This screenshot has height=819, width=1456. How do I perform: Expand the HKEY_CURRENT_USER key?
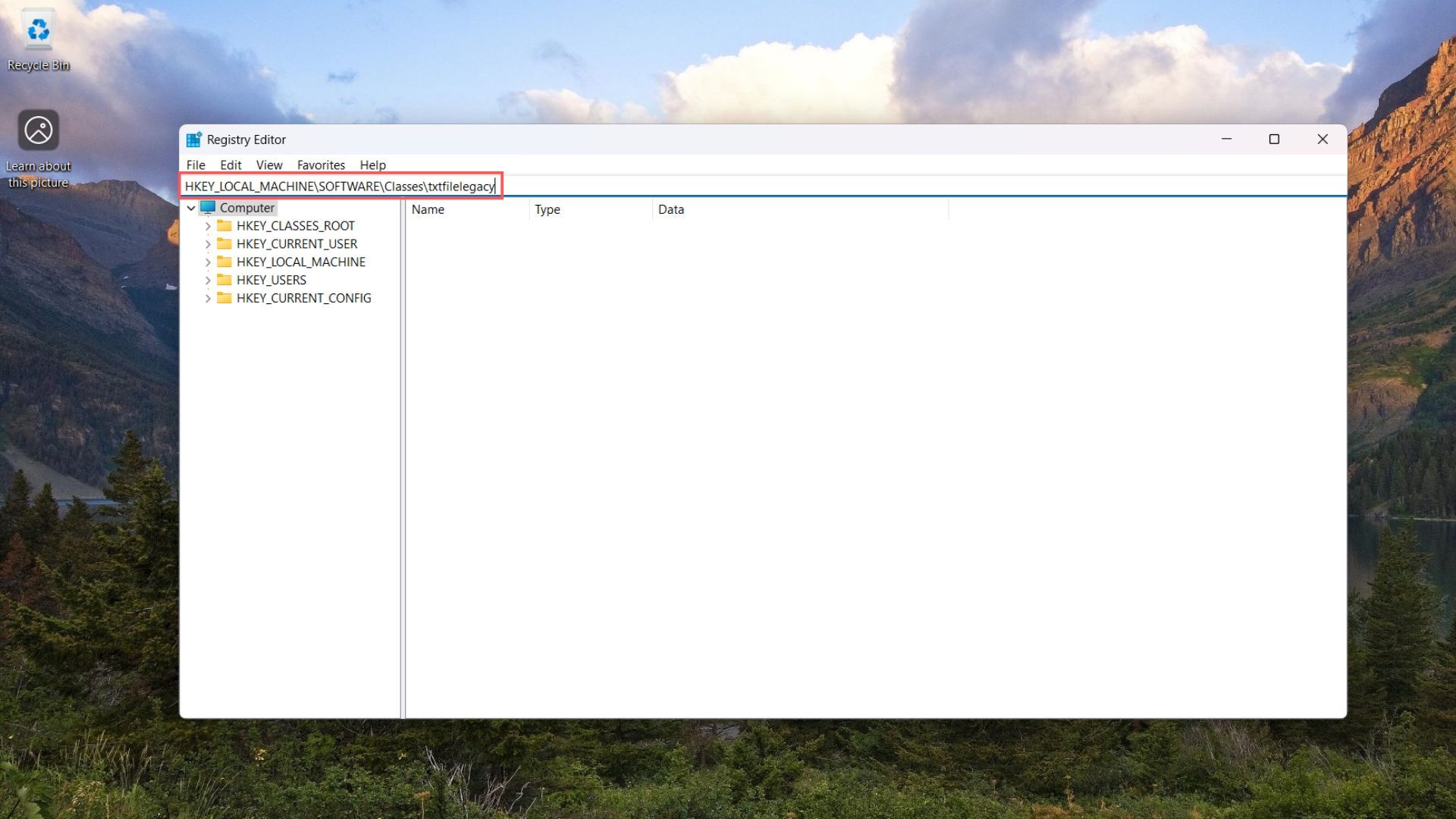click(209, 243)
